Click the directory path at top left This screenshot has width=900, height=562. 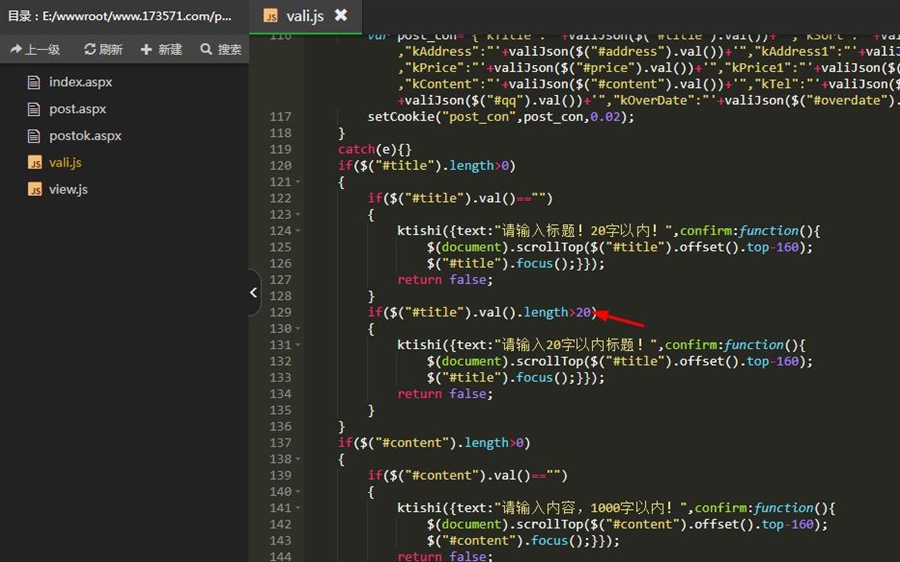click(x=120, y=16)
